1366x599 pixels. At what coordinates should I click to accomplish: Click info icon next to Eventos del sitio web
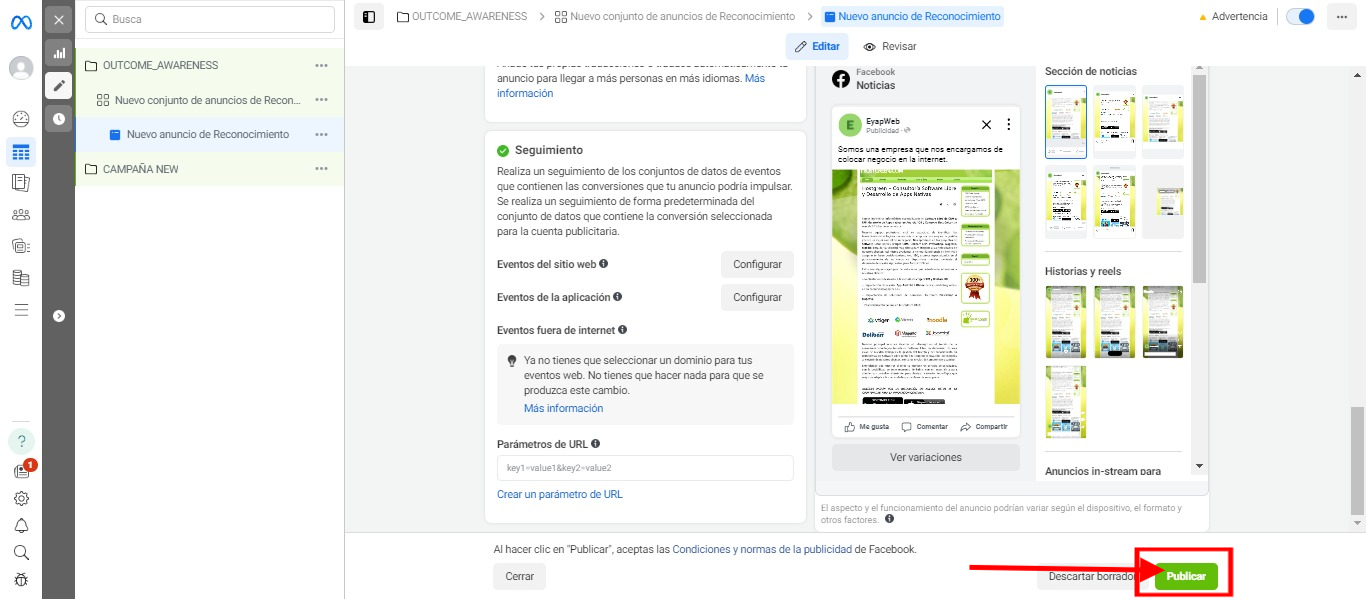pos(604,264)
